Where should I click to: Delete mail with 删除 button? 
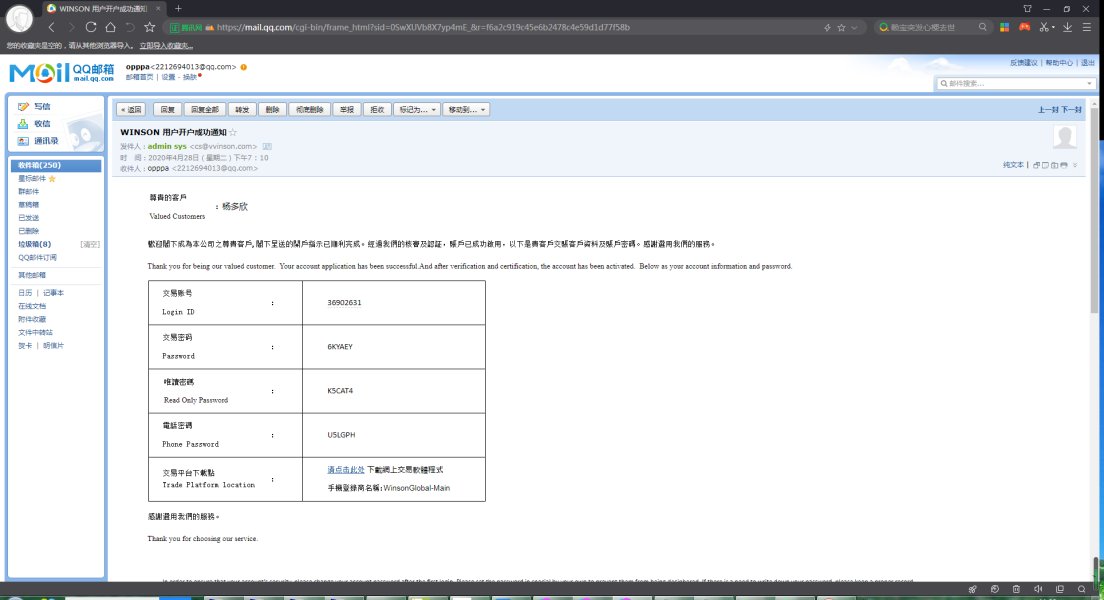[x=272, y=110]
